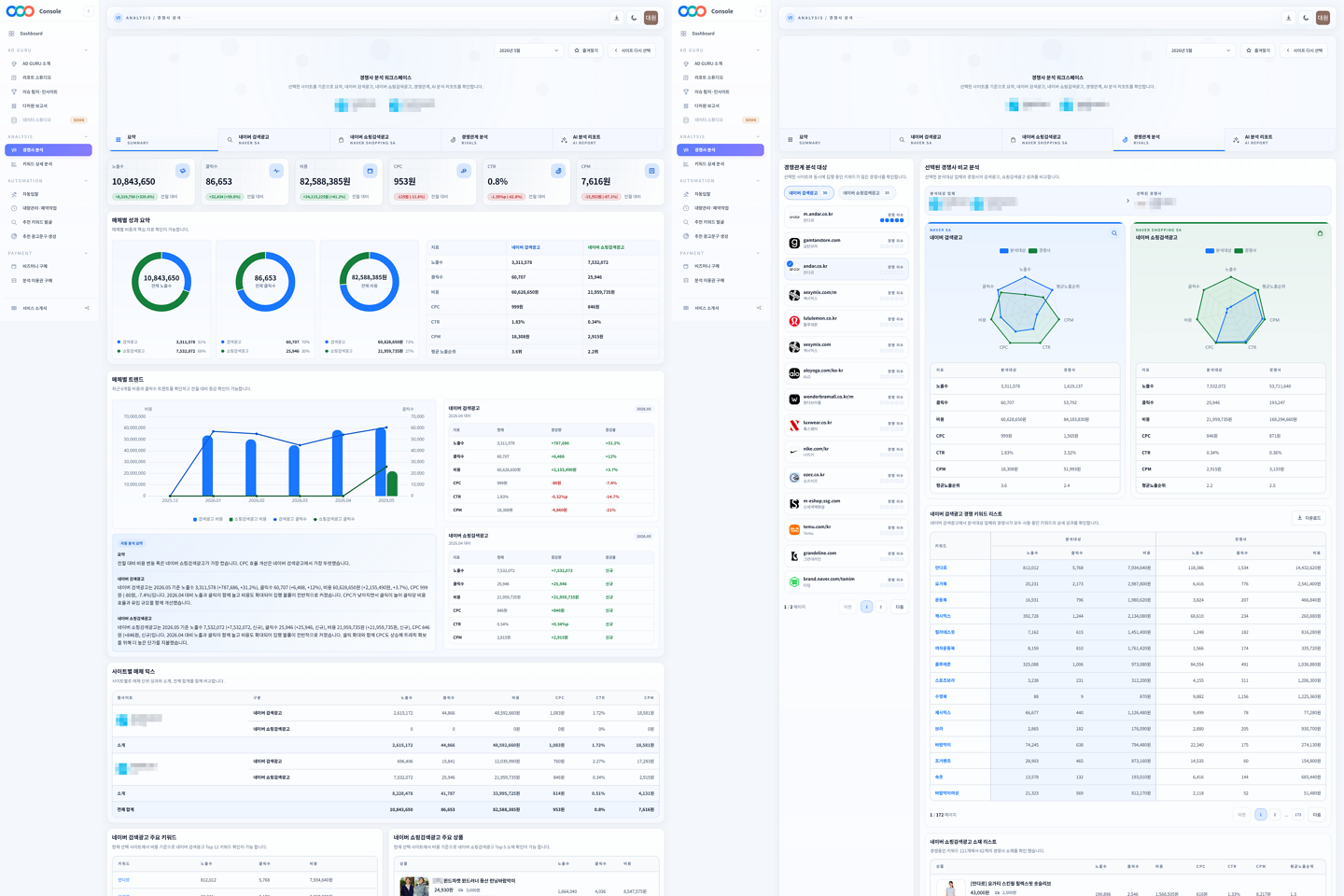Open the 2026년 5월 dropdown in Summary screen
The image size is (1344, 896).
click(529, 50)
